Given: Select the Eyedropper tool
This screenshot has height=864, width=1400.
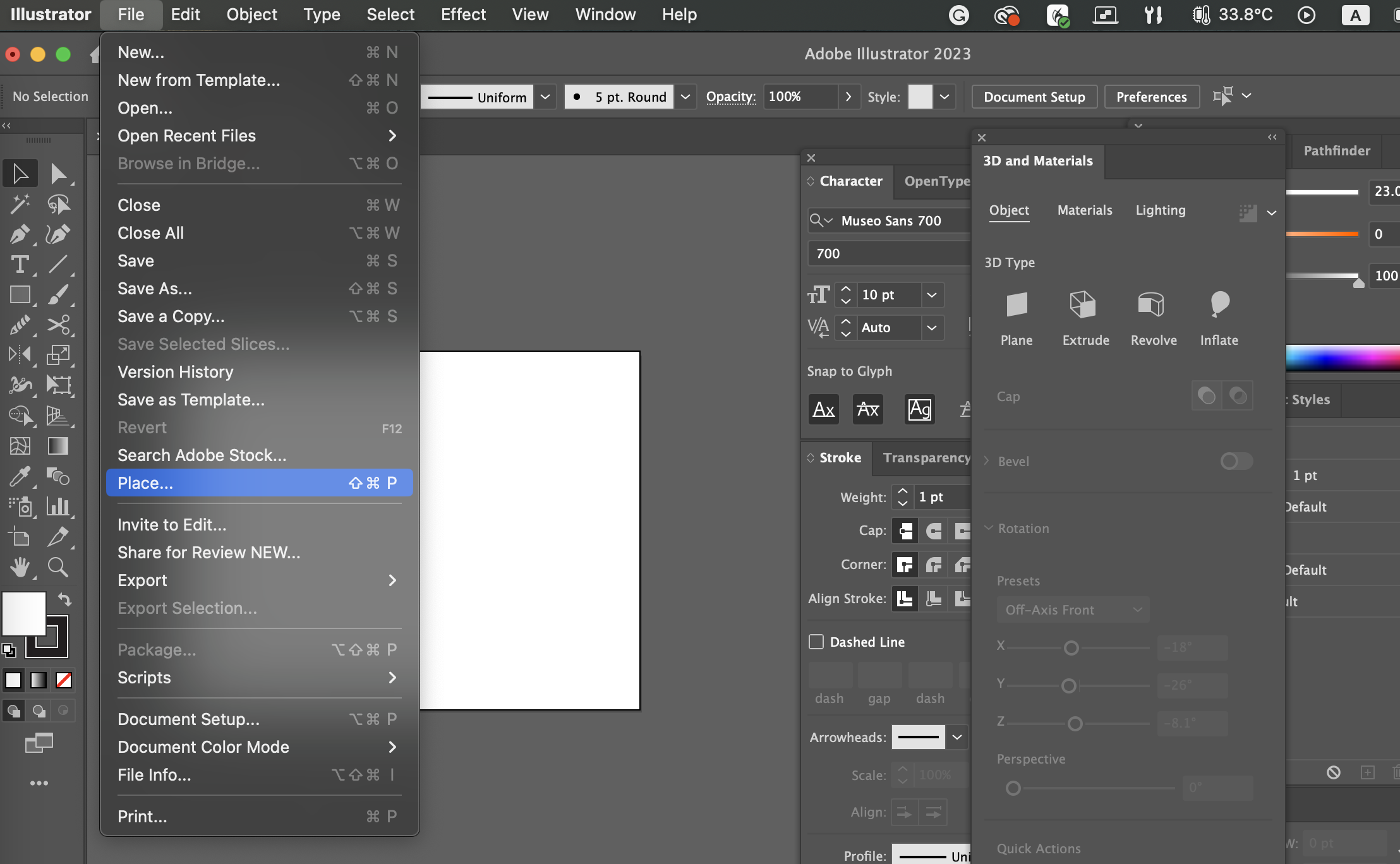Looking at the screenshot, I should pos(20,476).
